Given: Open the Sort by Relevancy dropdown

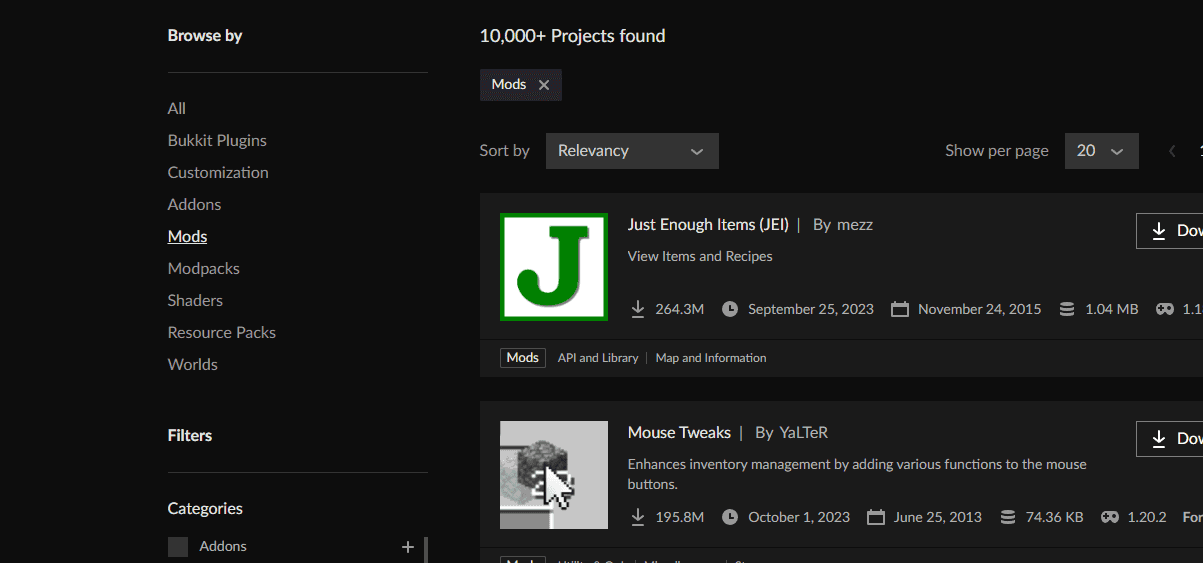Looking at the screenshot, I should [632, 151].
